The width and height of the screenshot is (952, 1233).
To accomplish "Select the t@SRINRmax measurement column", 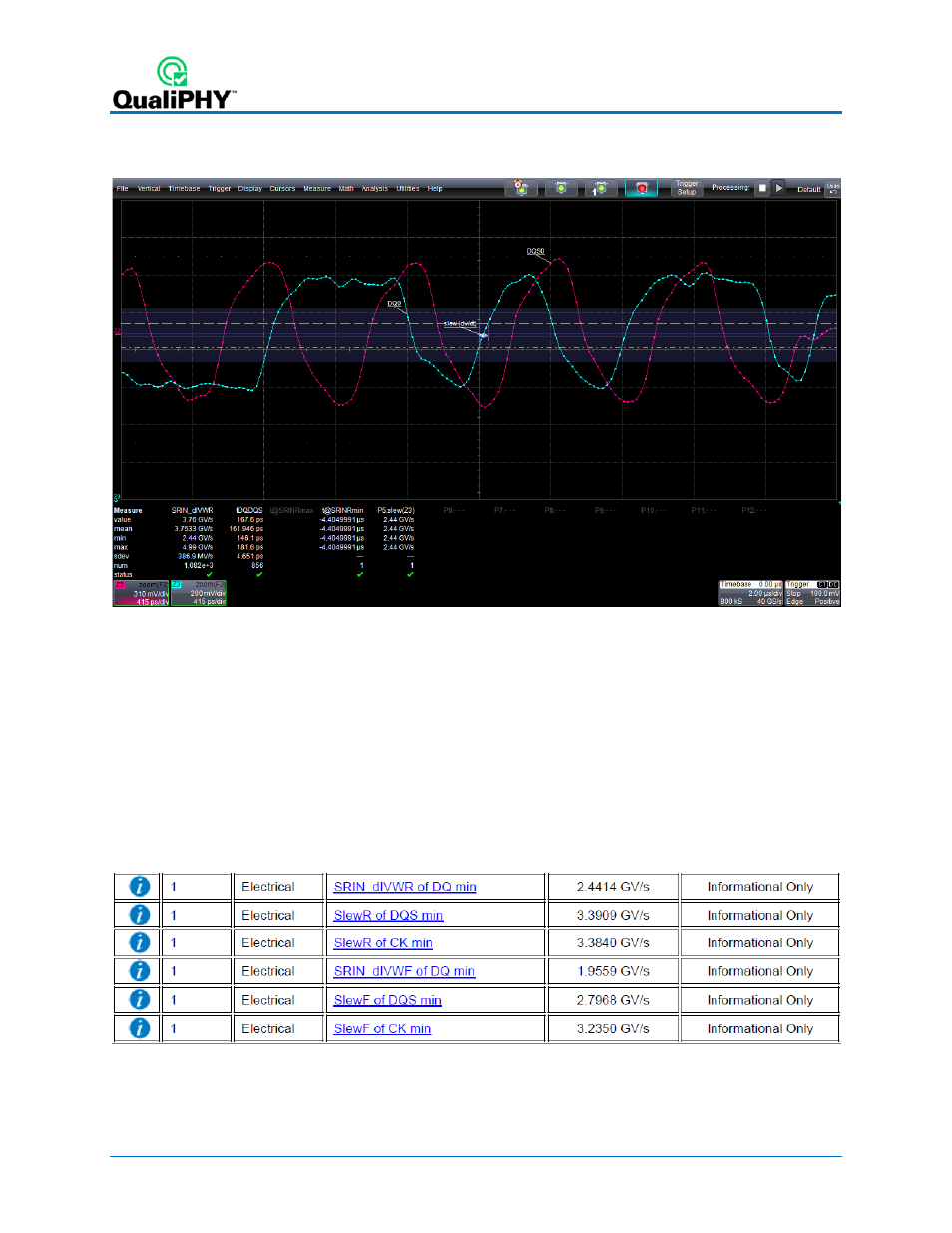I will tap(291, 510).
